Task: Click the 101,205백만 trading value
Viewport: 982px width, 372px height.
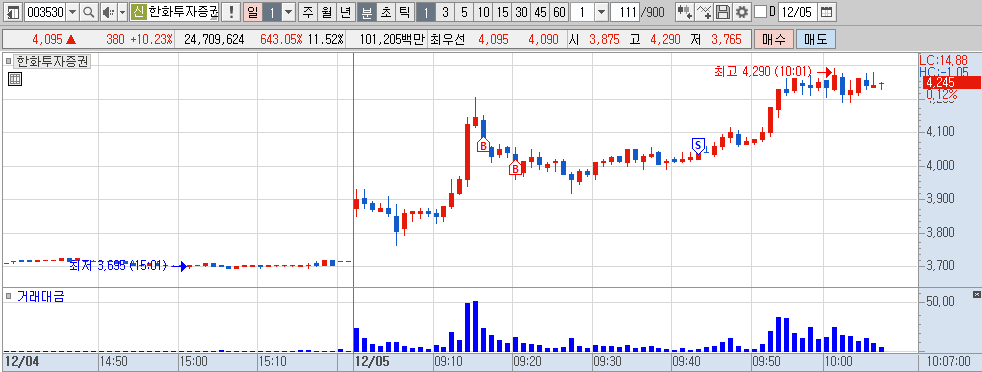Action: click(393, 39)
